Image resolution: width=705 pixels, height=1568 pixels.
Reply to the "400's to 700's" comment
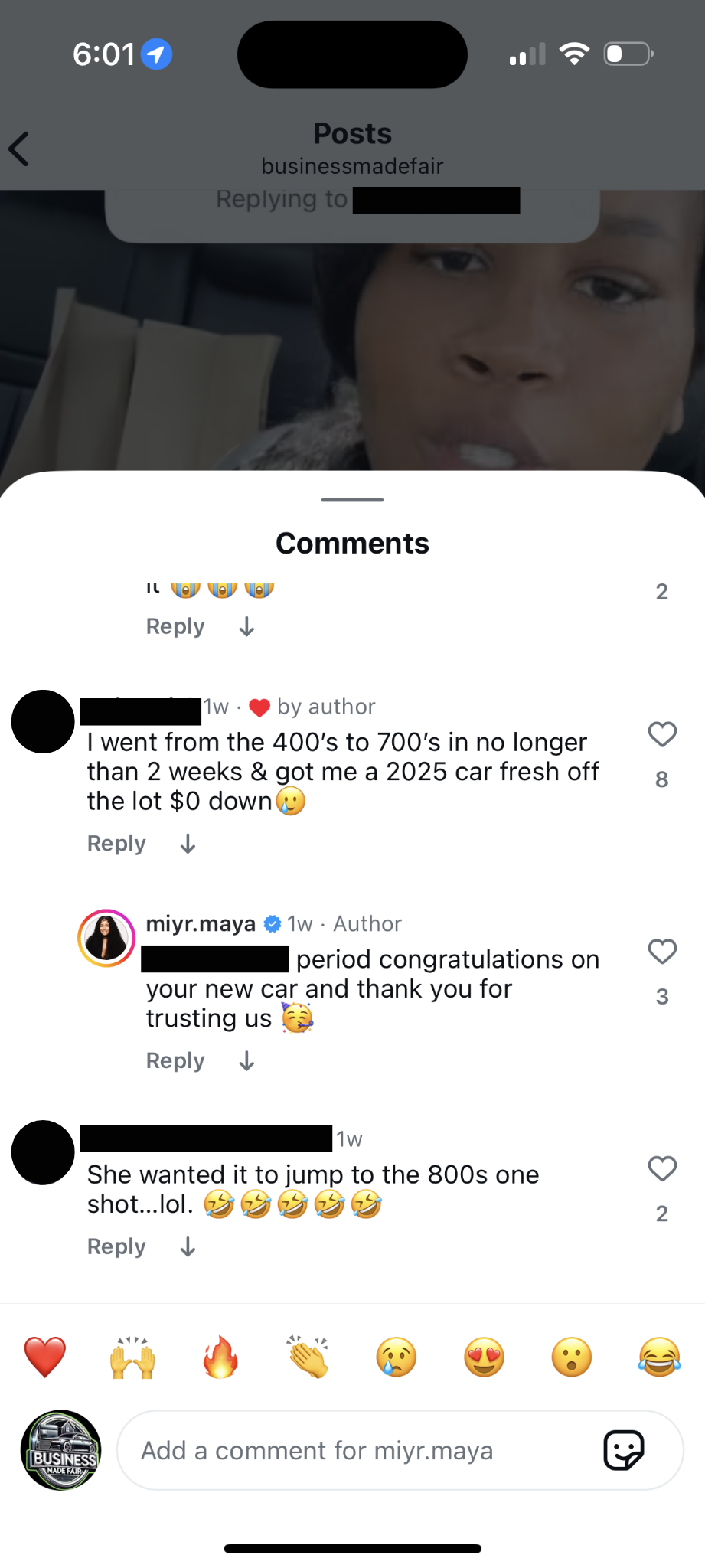pos(116,844)
